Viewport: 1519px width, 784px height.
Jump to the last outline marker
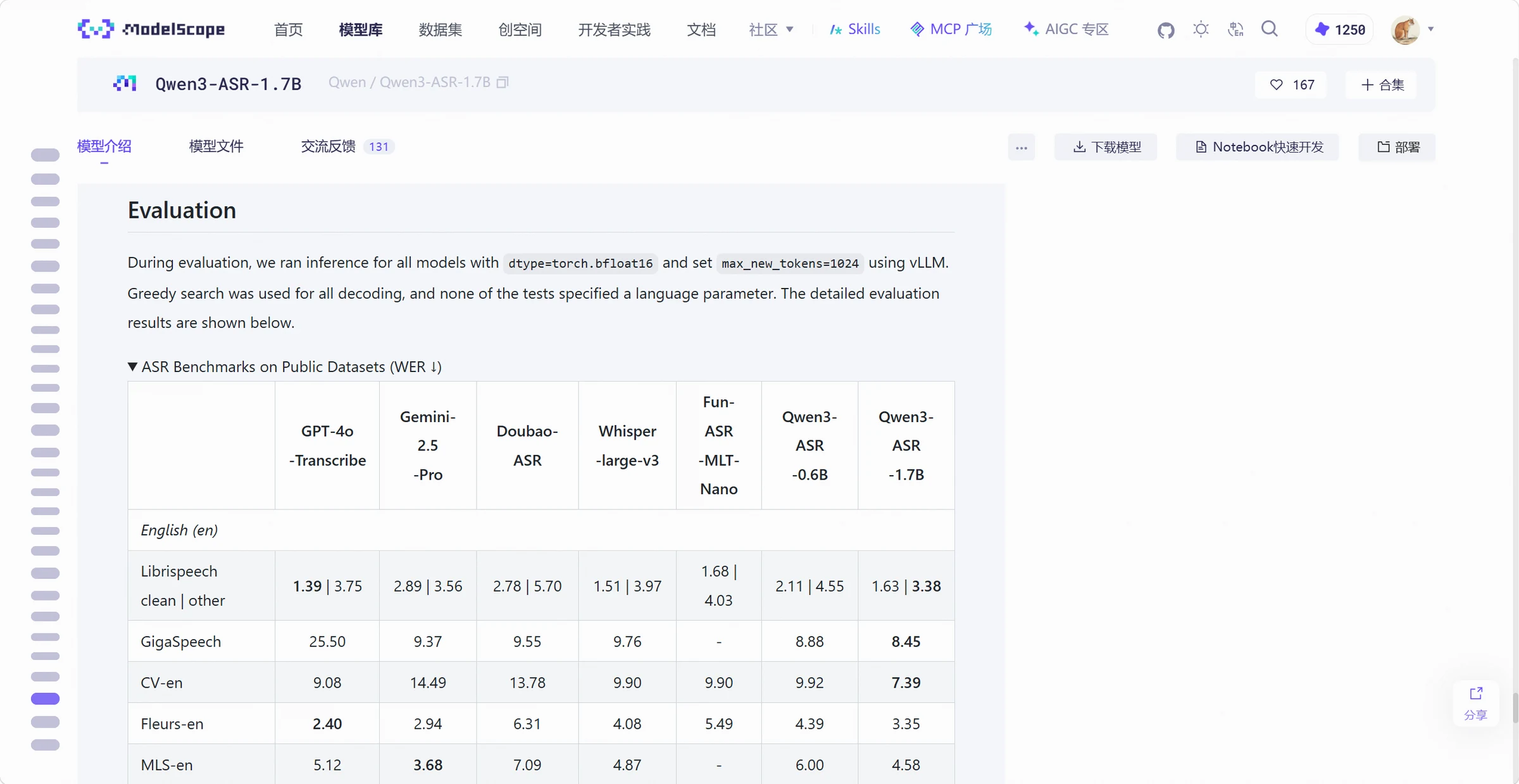pos(45,745)
